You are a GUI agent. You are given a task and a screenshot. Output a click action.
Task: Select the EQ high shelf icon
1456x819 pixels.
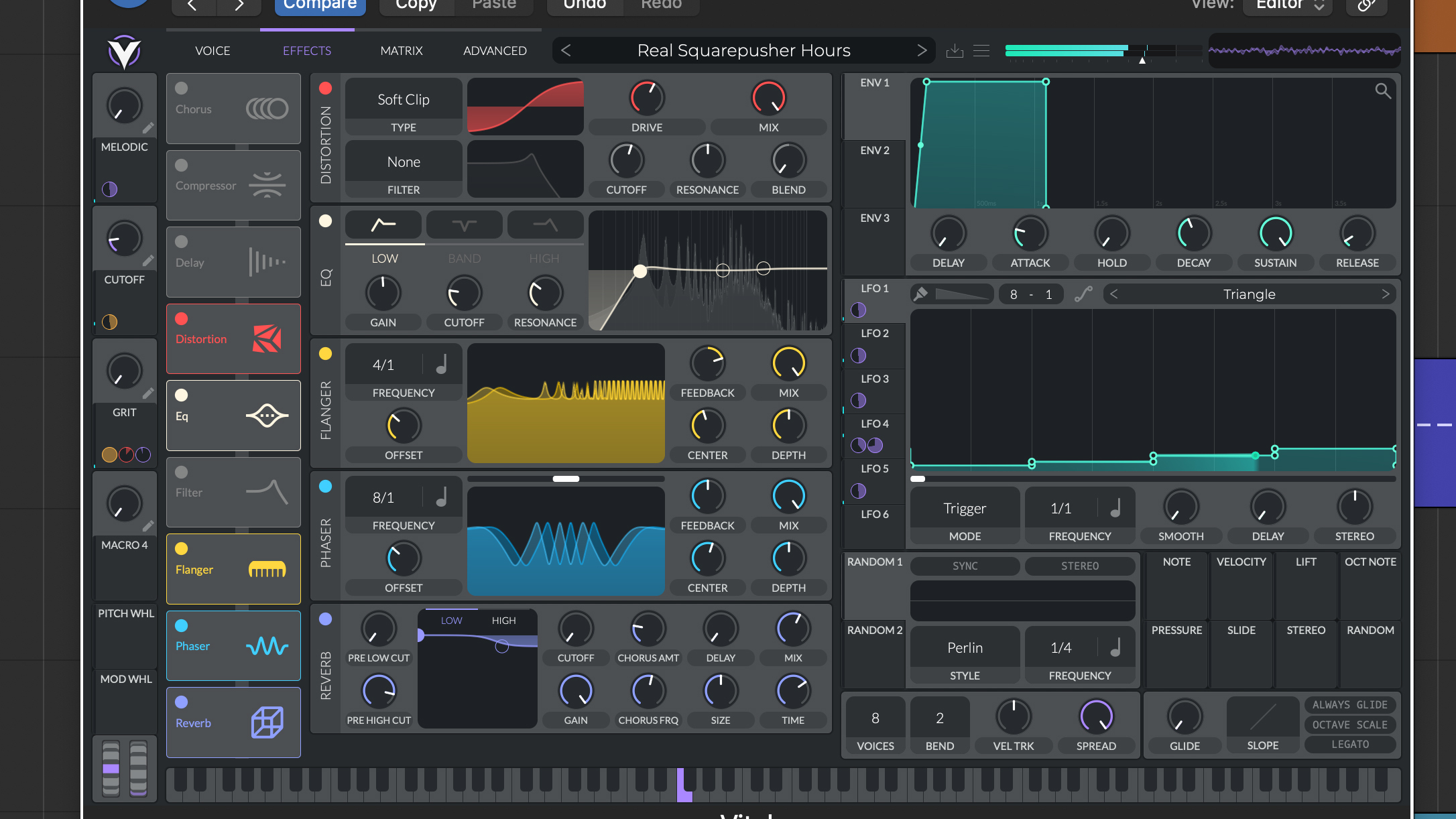[545, 225]
